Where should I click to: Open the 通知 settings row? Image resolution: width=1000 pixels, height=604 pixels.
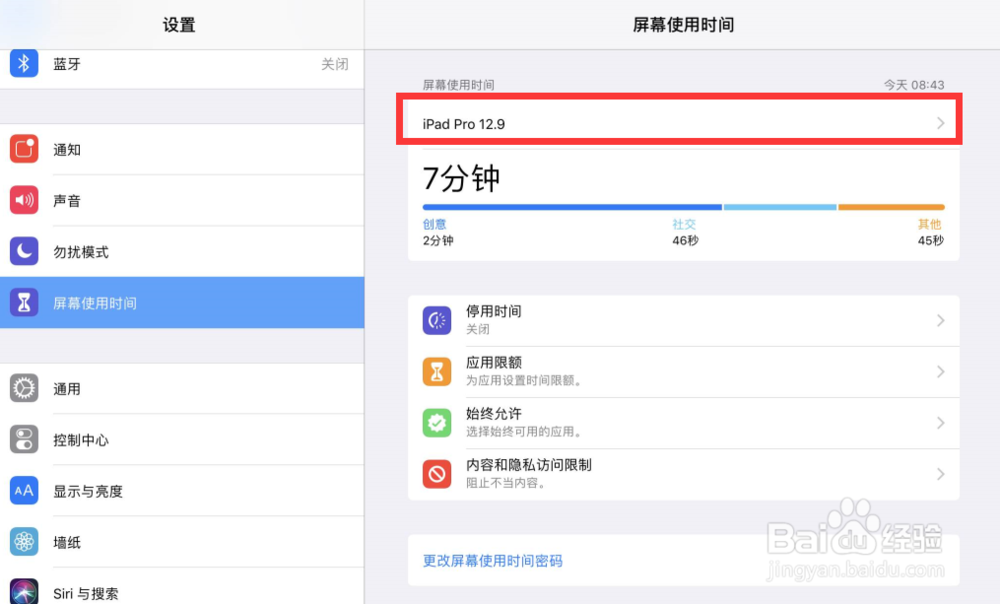click(x=182, y=149)
